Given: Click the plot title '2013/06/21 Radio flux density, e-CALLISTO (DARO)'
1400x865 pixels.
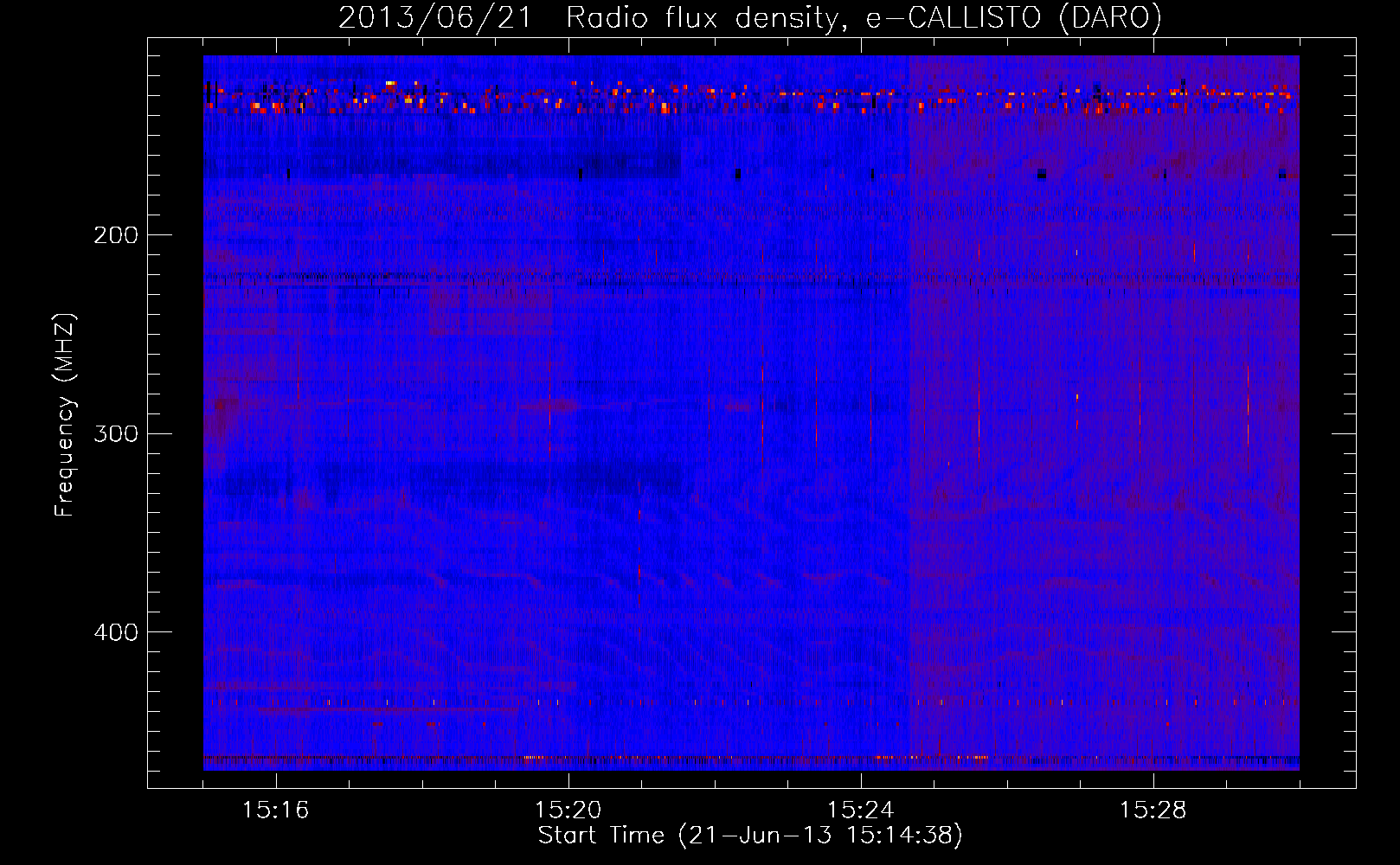Looking at the screenshot, I should coord(750,17).
